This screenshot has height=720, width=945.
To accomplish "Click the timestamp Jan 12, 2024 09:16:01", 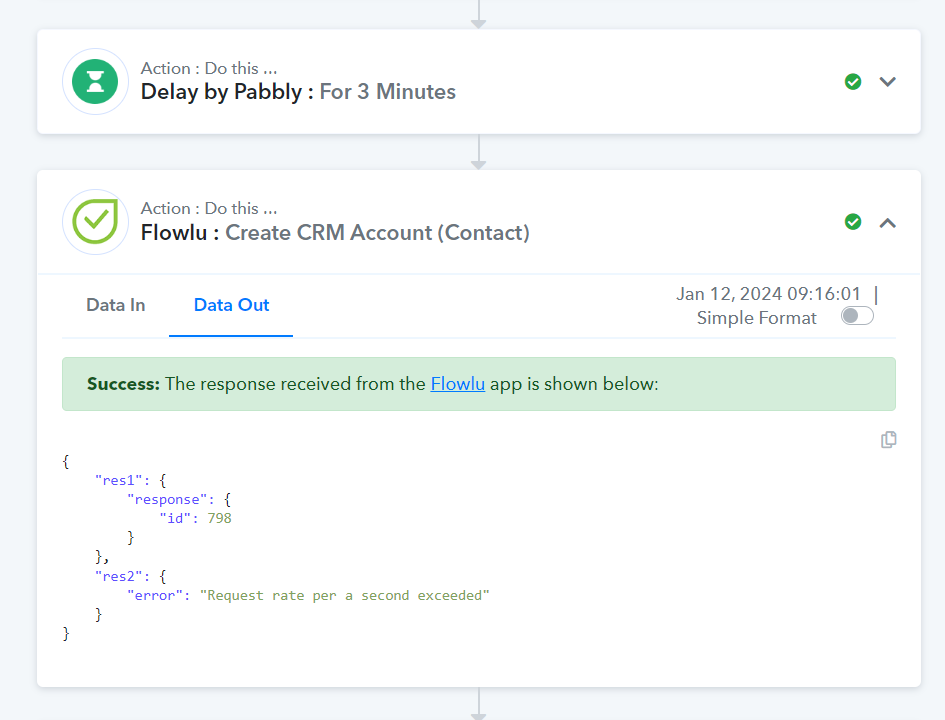I will (768, 294).
